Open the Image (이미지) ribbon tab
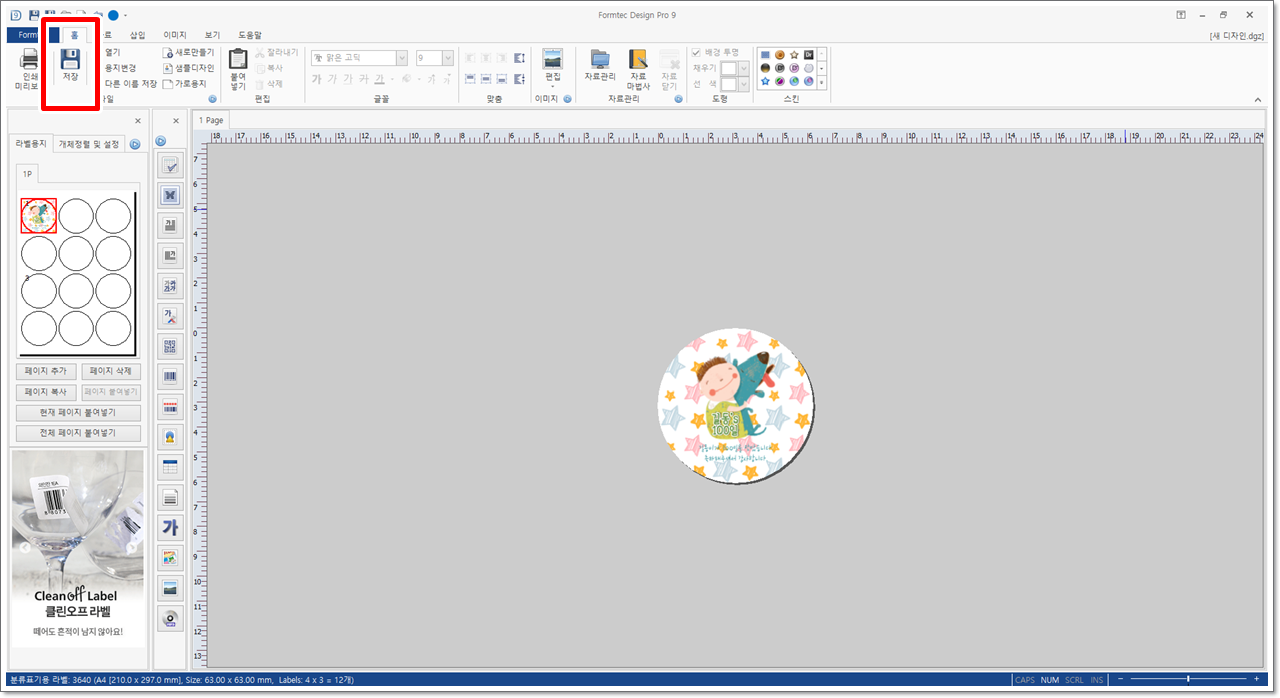Screen dimensions: 1280x698 [175, 35]
